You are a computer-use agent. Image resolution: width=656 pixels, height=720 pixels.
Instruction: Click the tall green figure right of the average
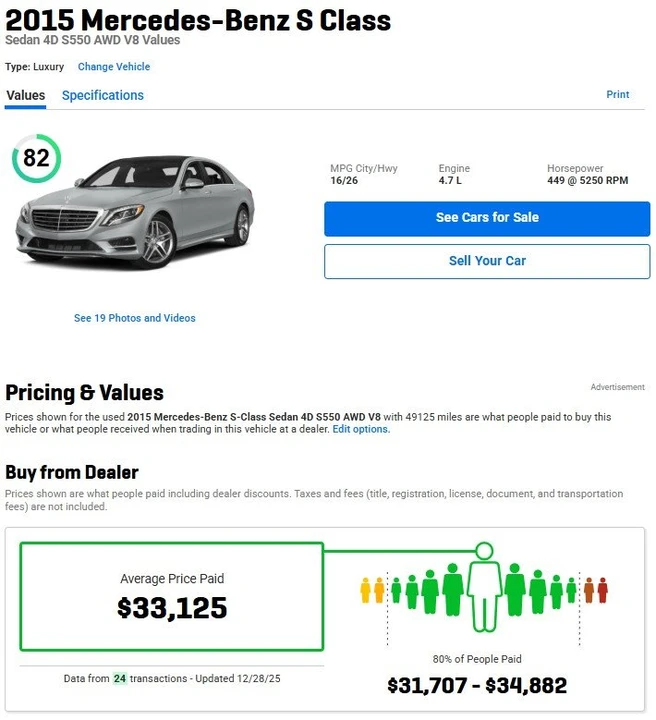click(x=515, y=590)
